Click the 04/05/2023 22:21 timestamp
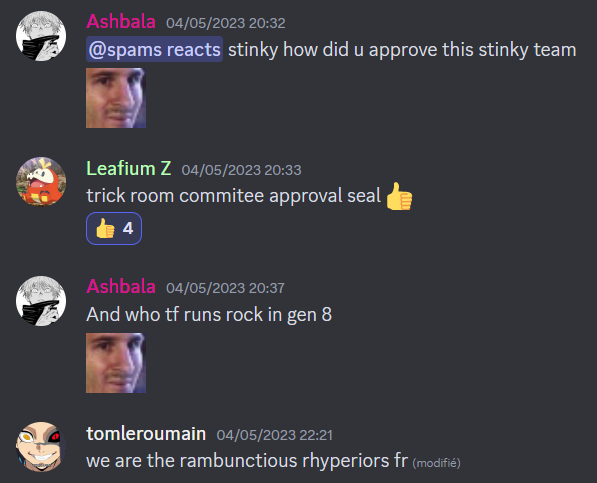Viewport: 597px width, 483px height. pos(274,435)
